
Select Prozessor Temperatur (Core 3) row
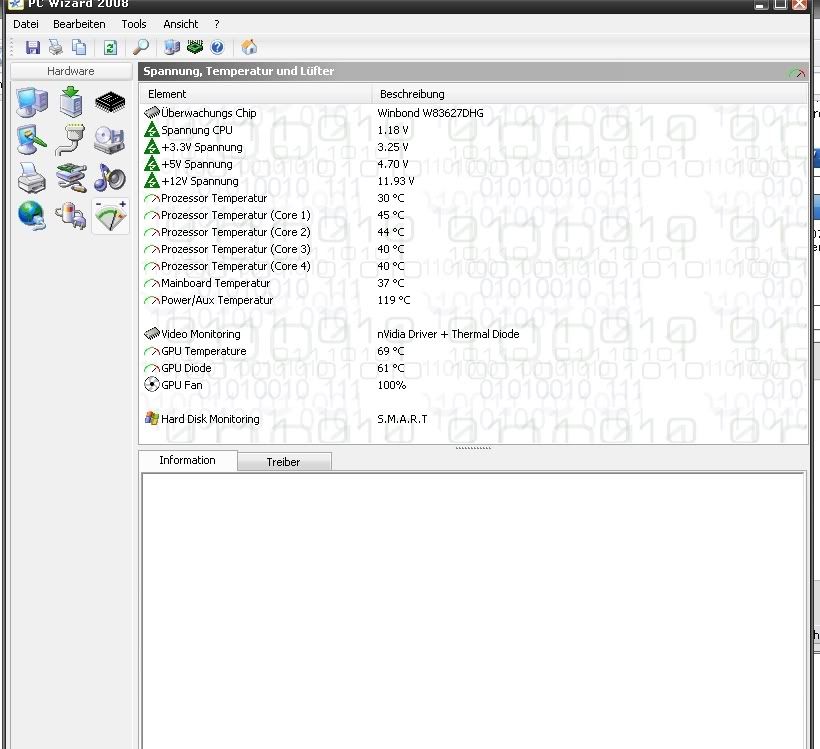[x=473, y=249]
